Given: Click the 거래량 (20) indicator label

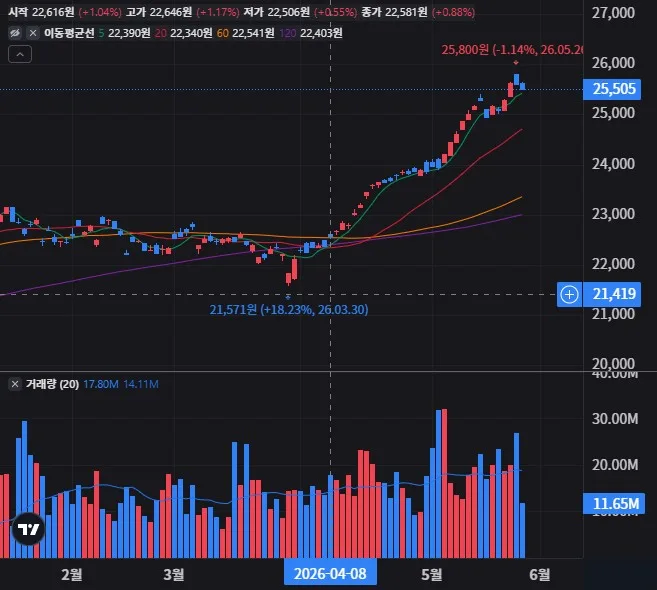Looking at the screenshot, I should point(52,384).
